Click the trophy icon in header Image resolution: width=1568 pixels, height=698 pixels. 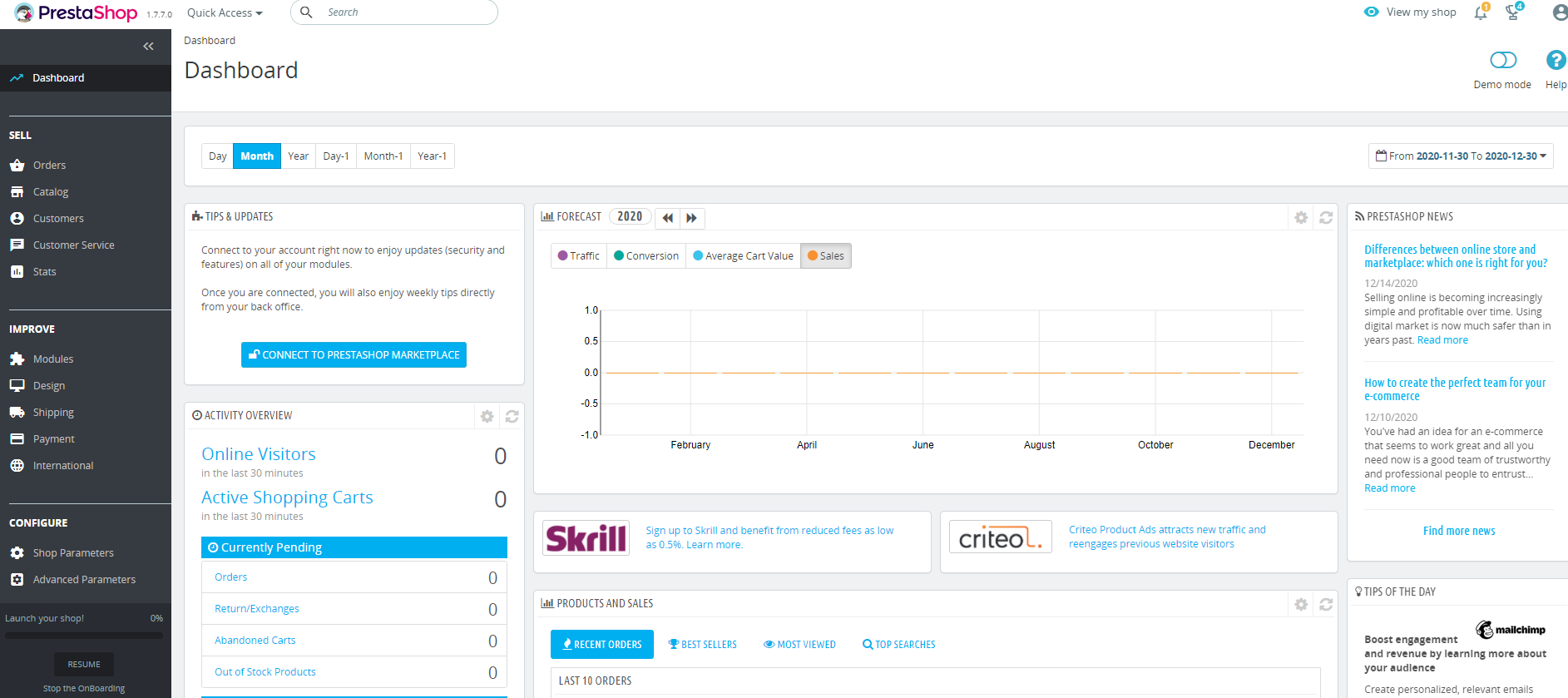coord(1513,12)
